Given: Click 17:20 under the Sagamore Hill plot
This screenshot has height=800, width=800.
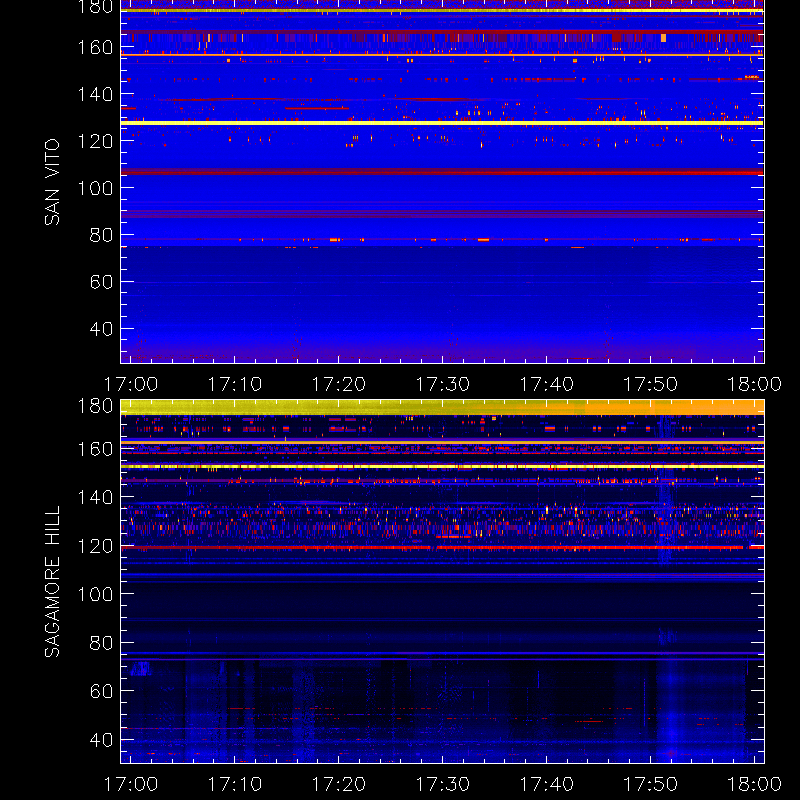Looking at the screenshot, I should (339, 784).
